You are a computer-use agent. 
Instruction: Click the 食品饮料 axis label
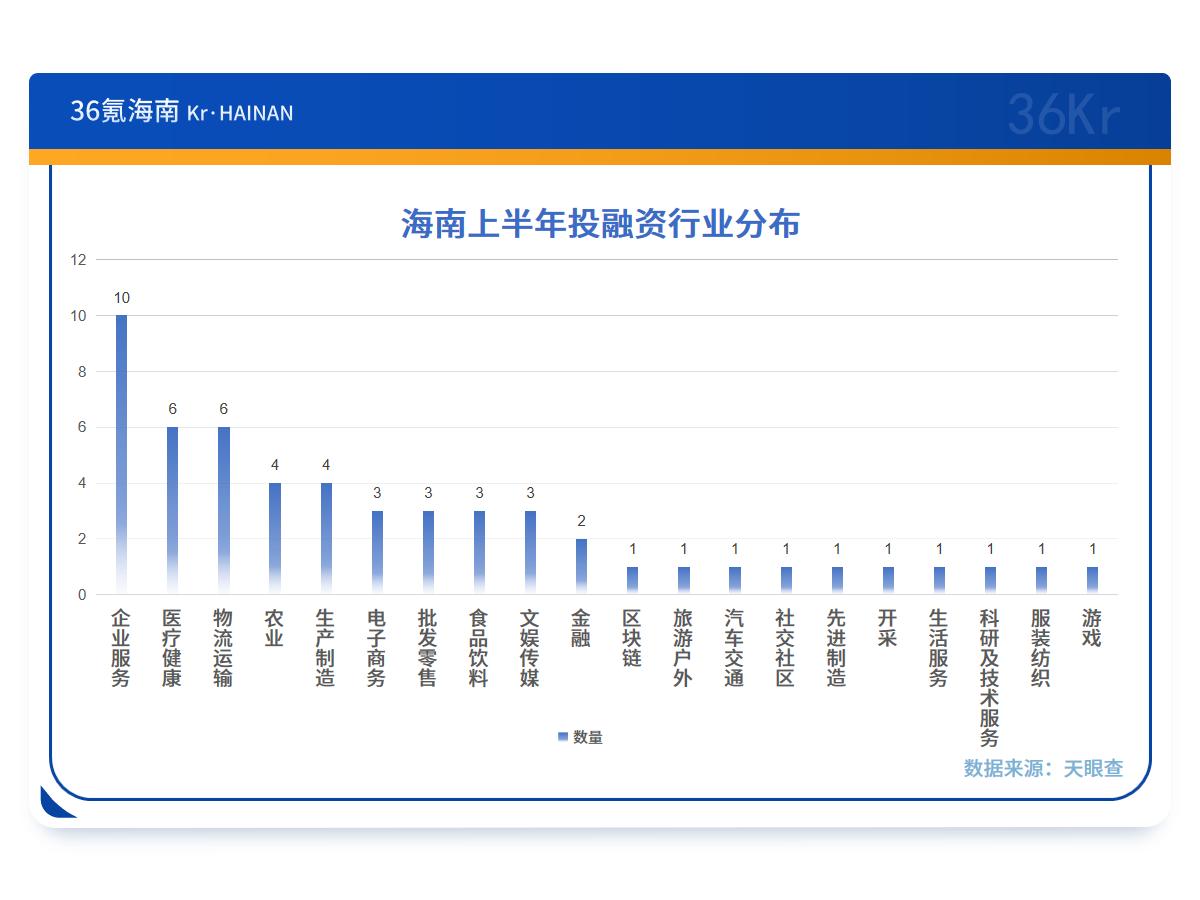click(479, 648)
